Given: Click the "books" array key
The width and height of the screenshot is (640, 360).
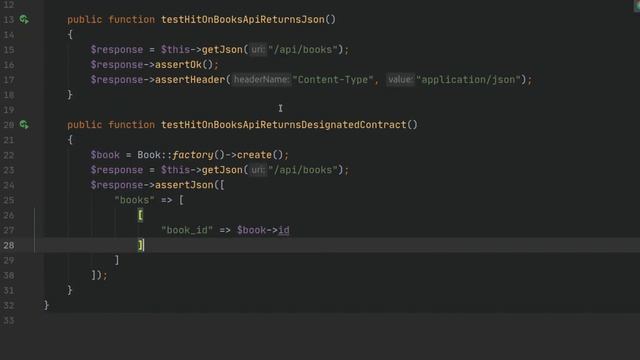Looking at the screenshot, I should (134, 200).
